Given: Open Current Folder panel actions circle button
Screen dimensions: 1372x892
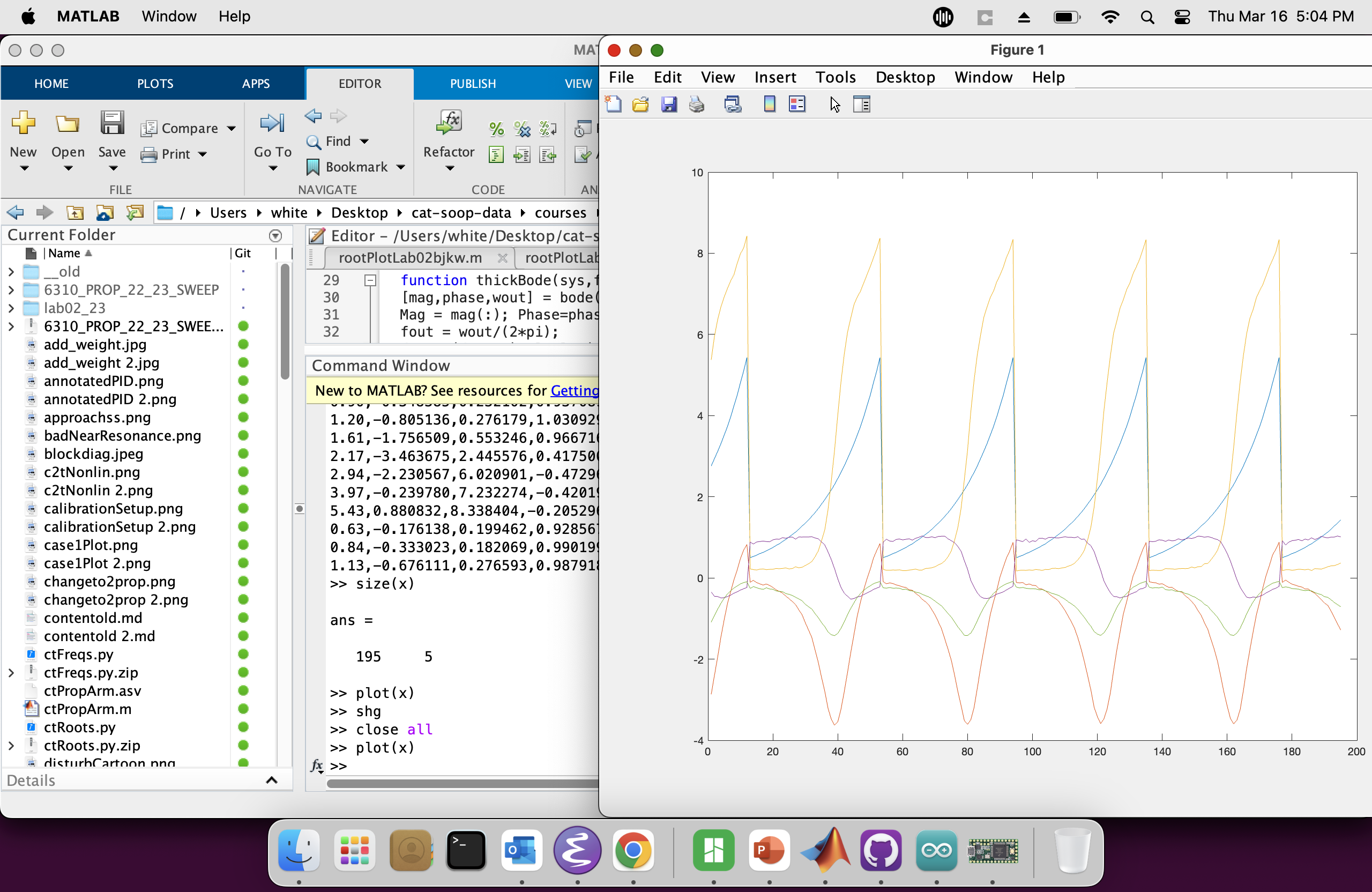Looking at the screenshot, I should [x=275, y=235].
